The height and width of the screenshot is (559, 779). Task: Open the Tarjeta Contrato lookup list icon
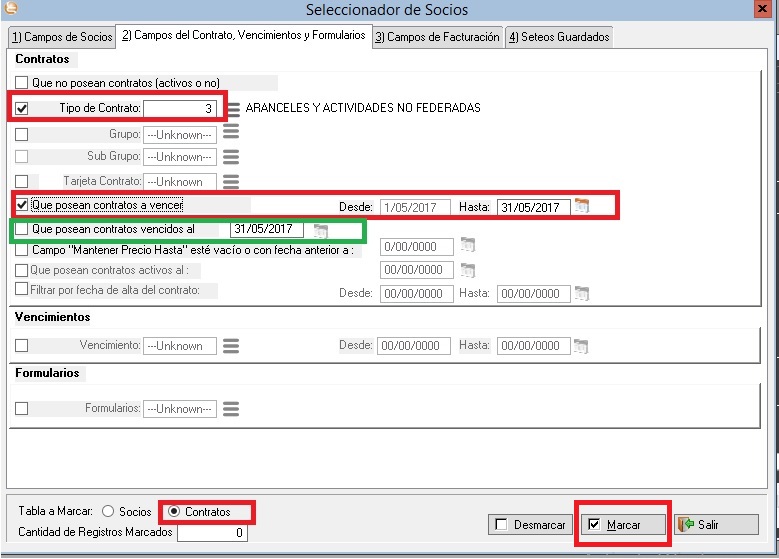(x=229, y=182)
